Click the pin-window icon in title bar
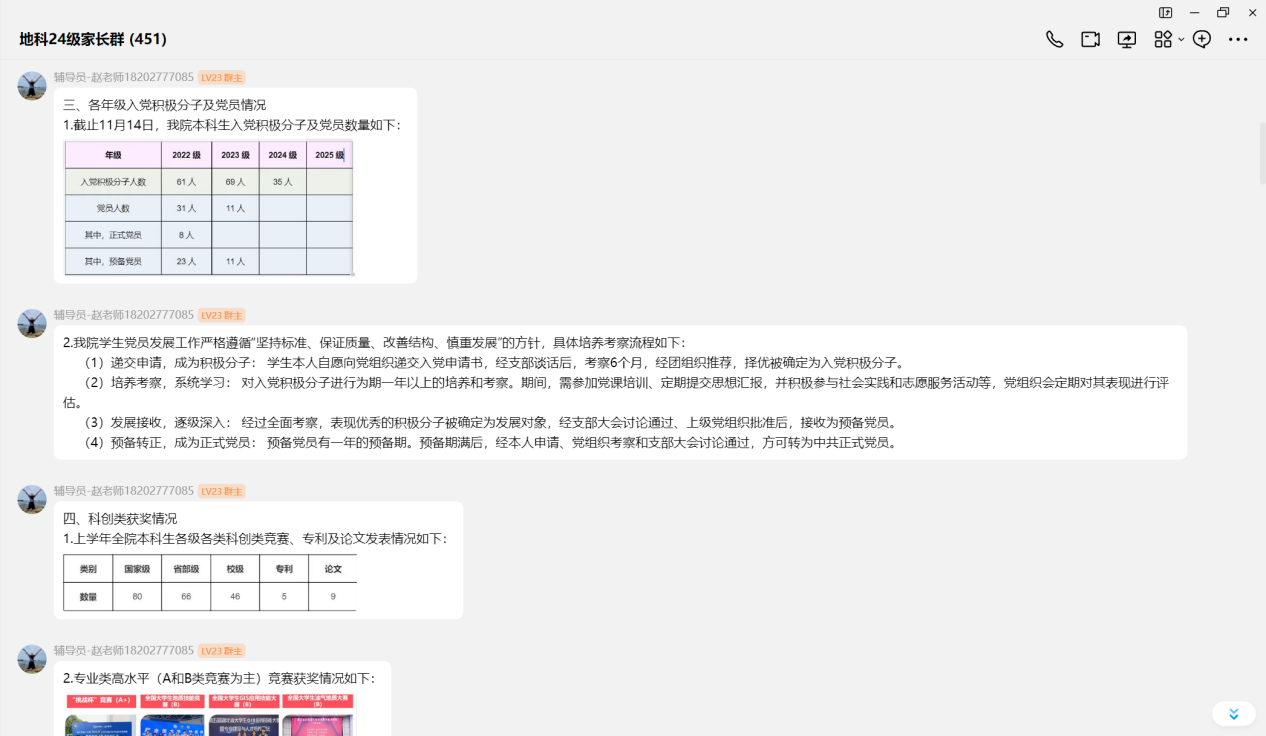Screen dimensions: 1266x736 [1166, 13]
